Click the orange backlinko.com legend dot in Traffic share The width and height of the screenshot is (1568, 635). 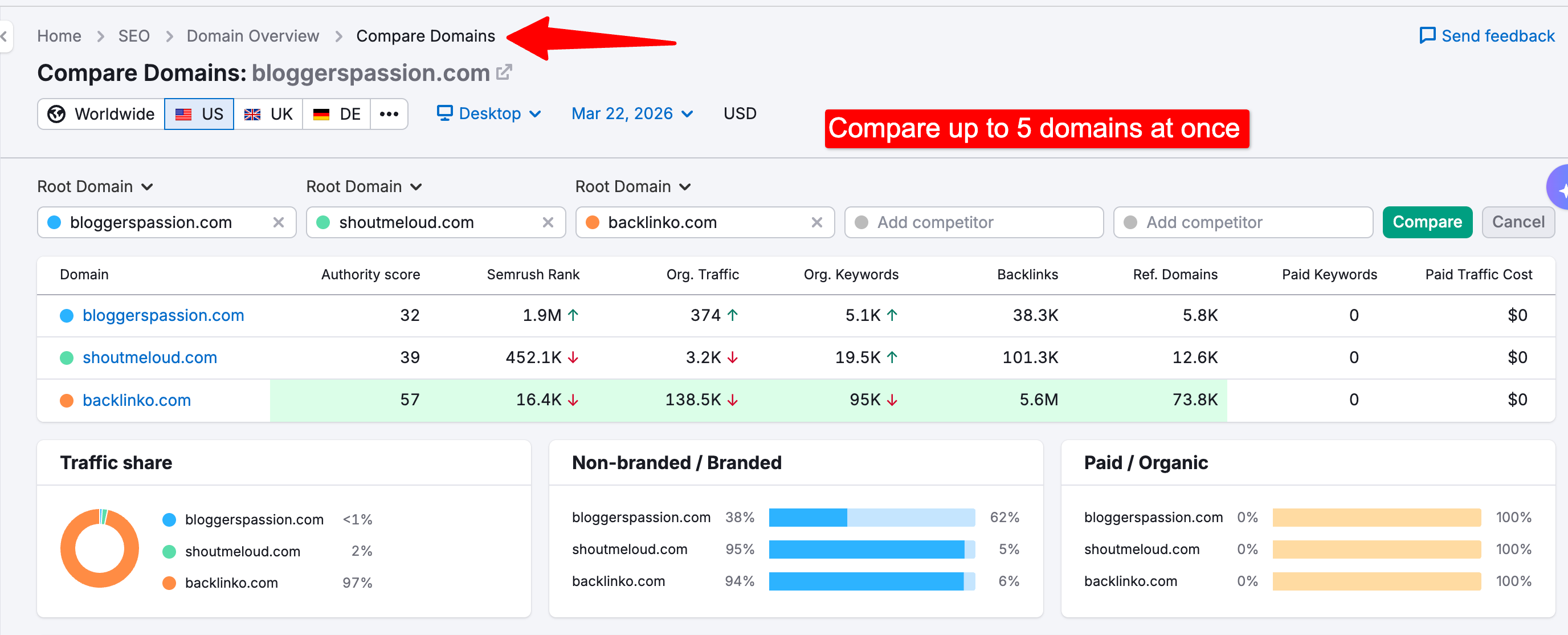[169, 583]
